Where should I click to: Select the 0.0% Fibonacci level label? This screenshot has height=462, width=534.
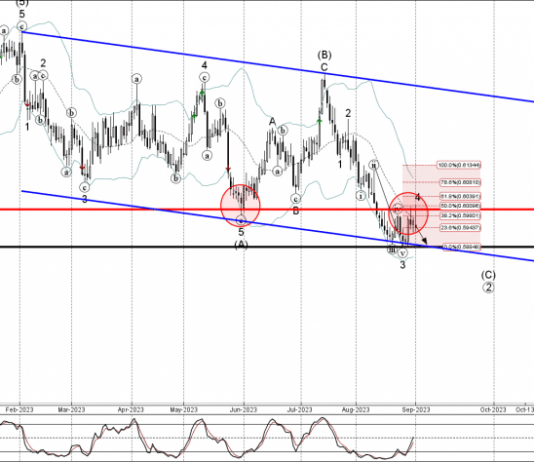coord(462,247)
